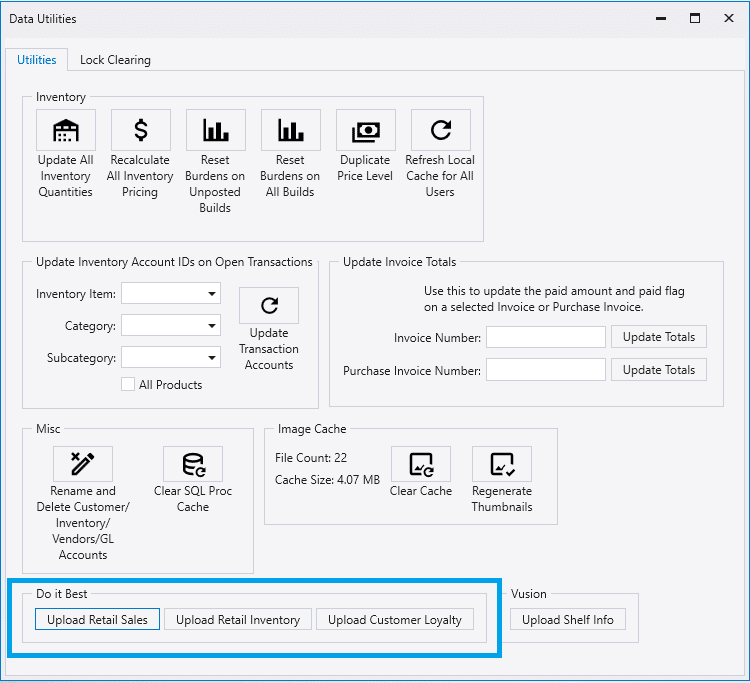
Task: Focus the Invoice Number input field
Action: (x=546, y=337)
